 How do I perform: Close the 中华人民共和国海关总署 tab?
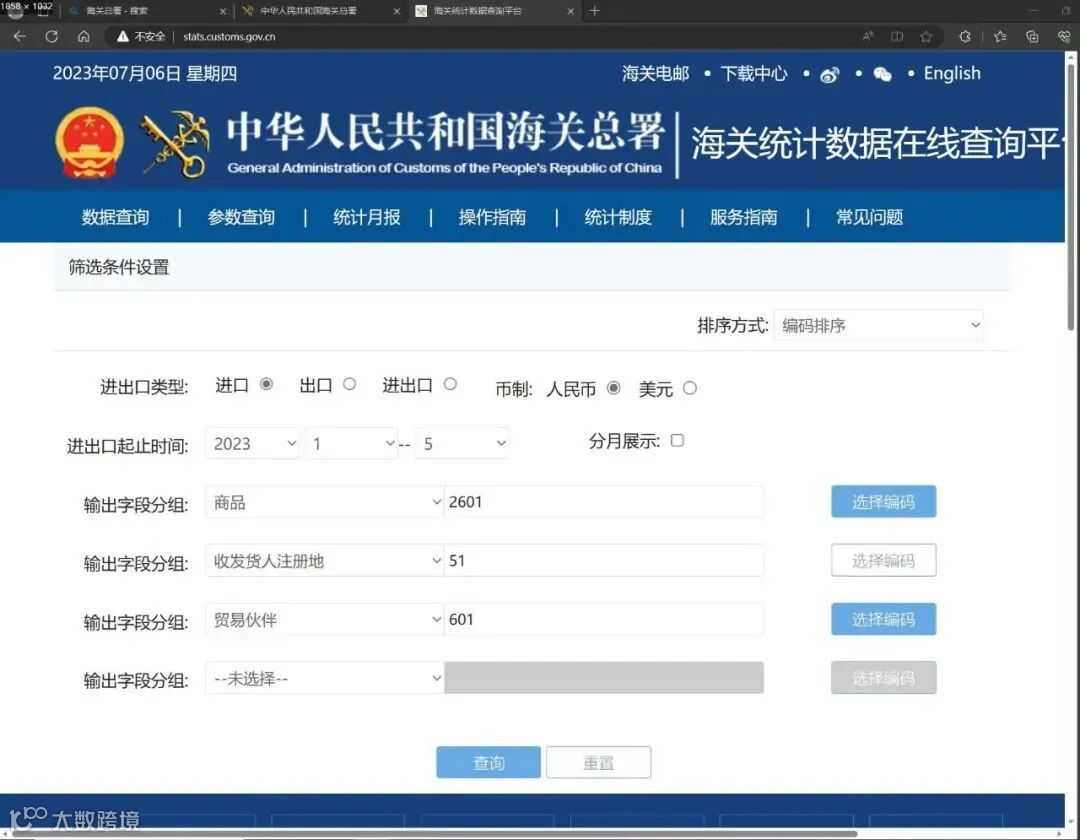396,11
